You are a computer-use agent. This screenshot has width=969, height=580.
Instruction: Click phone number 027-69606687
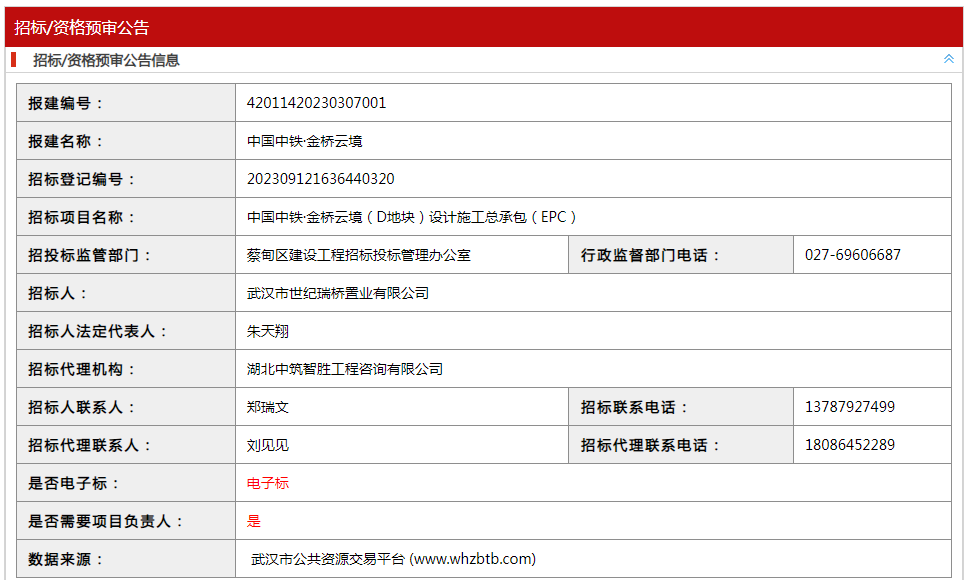(853, 255)
